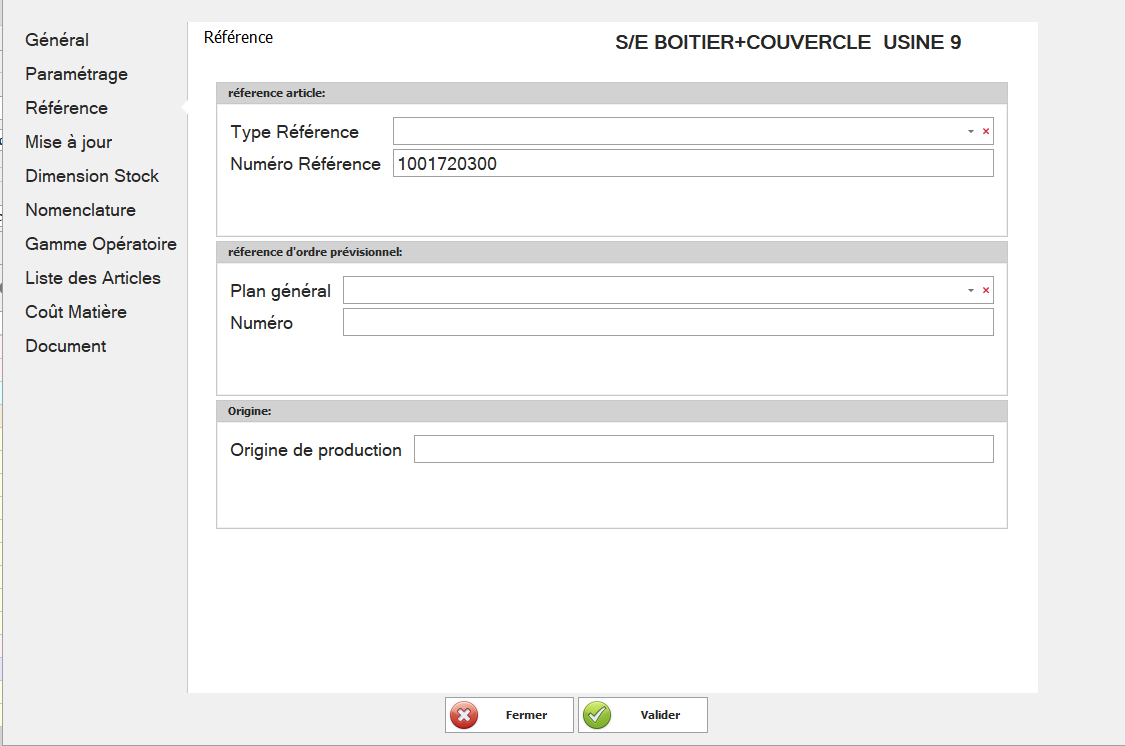This screenshot has width=1125, height=746.
Task: Clear the Type Référence field with red x
Action: point(985,132)
